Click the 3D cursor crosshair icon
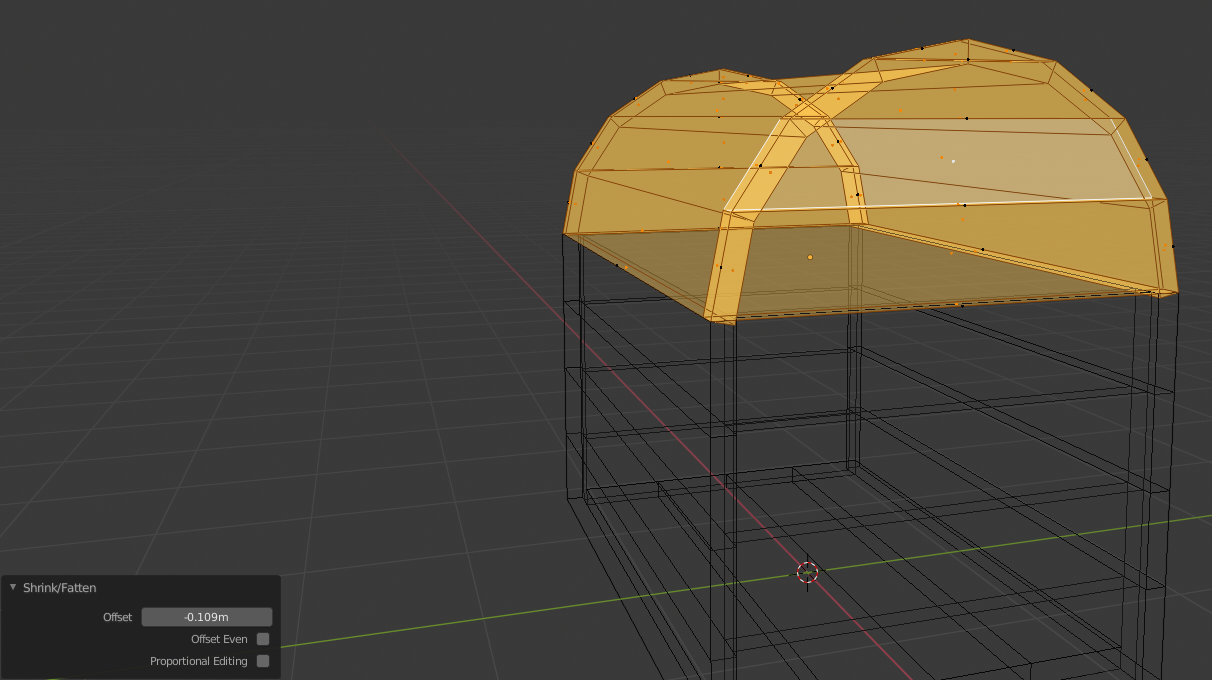 808,572
